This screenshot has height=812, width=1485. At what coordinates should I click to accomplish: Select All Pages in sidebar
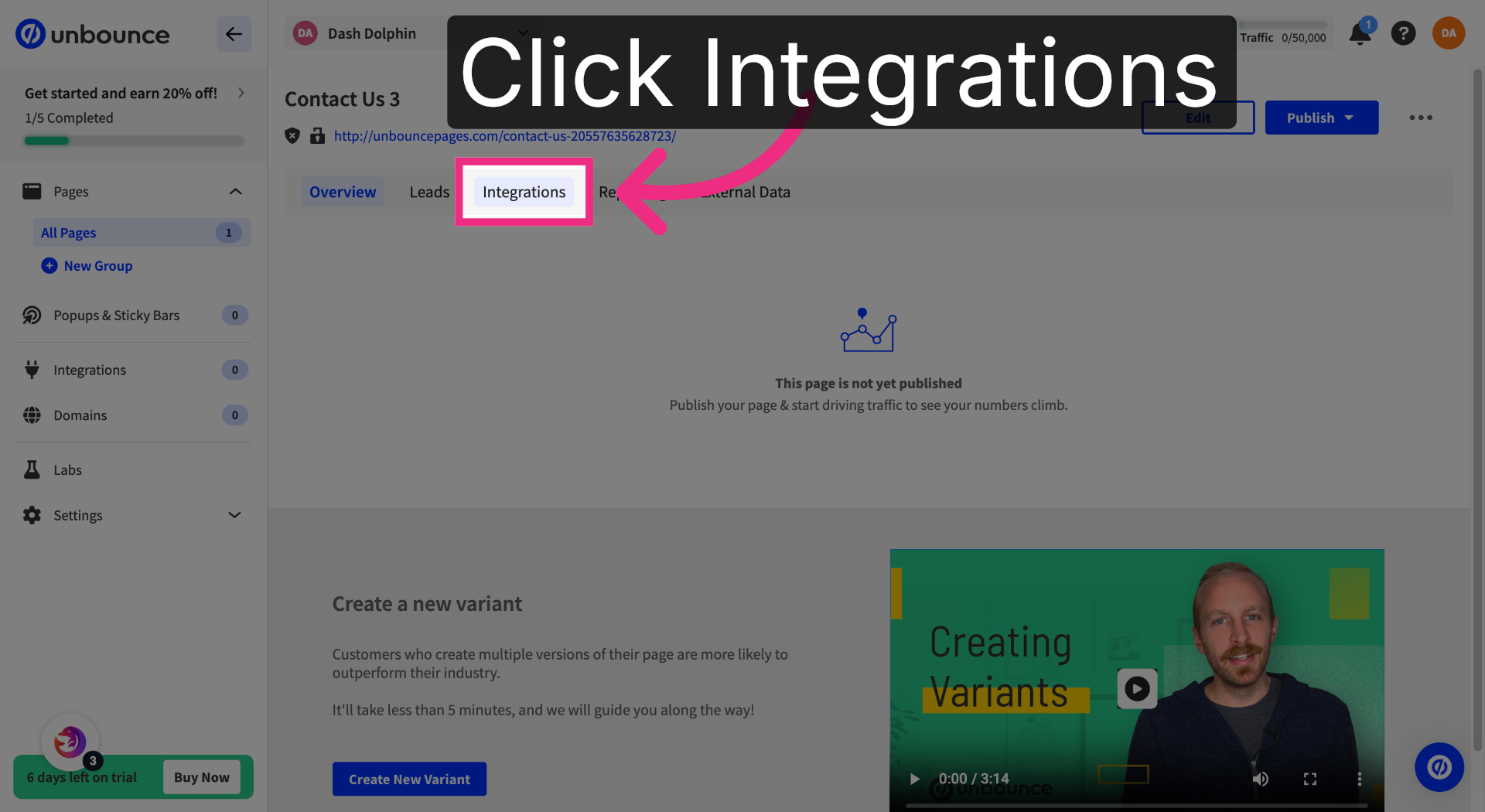pos(142,233)
